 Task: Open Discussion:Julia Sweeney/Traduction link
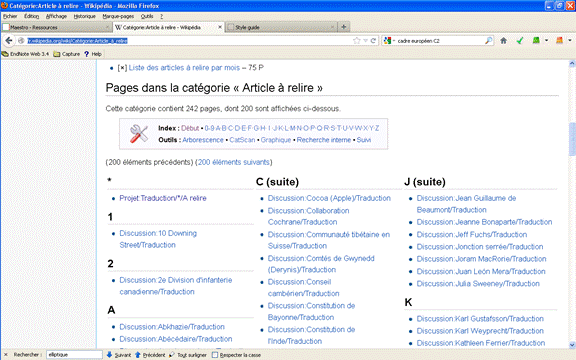(478, 284)
